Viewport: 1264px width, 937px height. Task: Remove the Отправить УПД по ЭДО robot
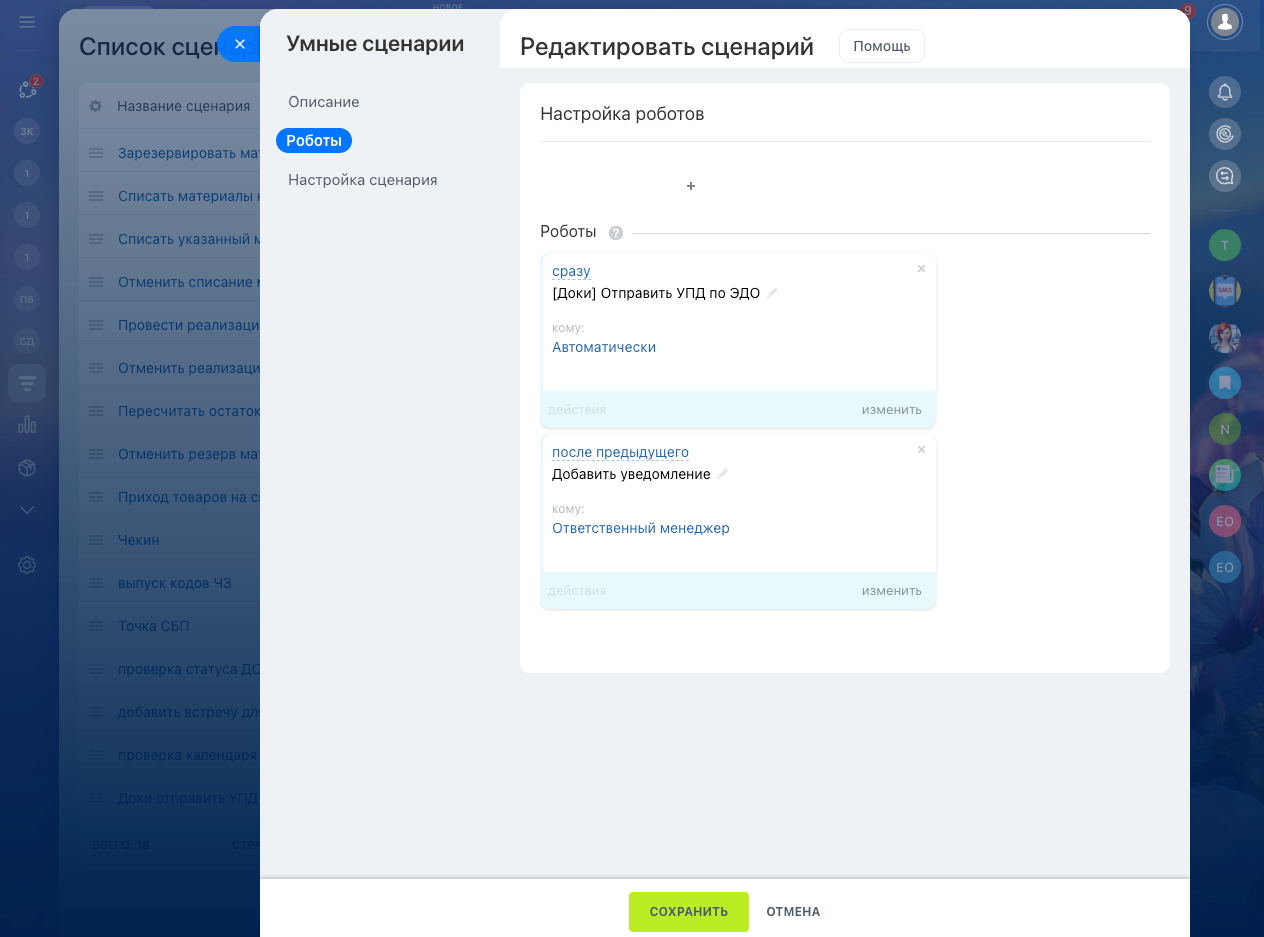[921, 269]
